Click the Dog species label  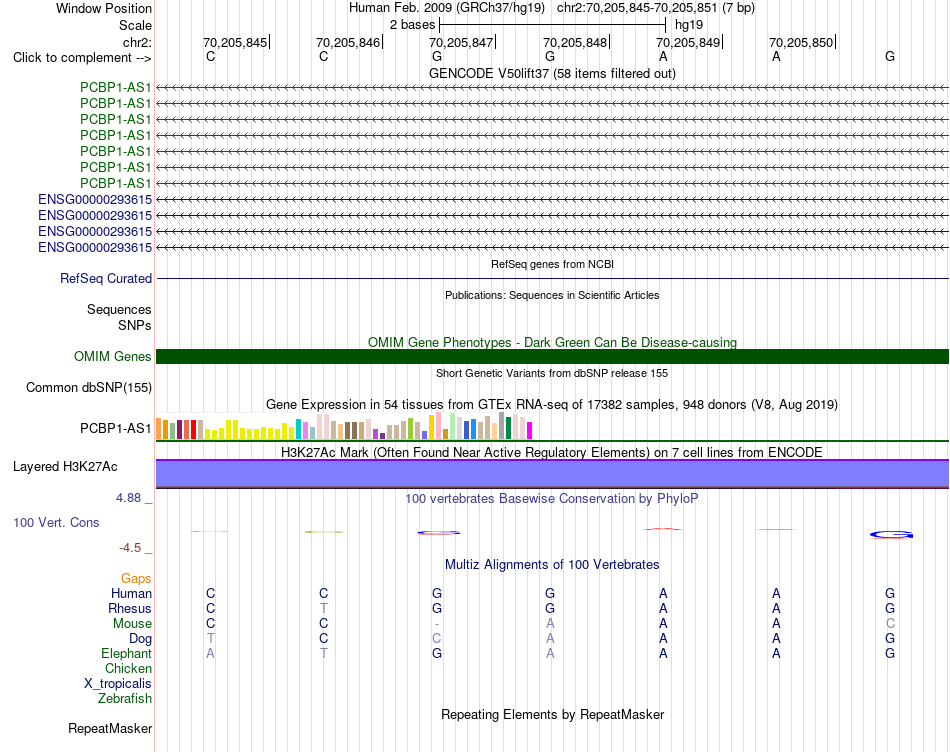click(141, 639)
